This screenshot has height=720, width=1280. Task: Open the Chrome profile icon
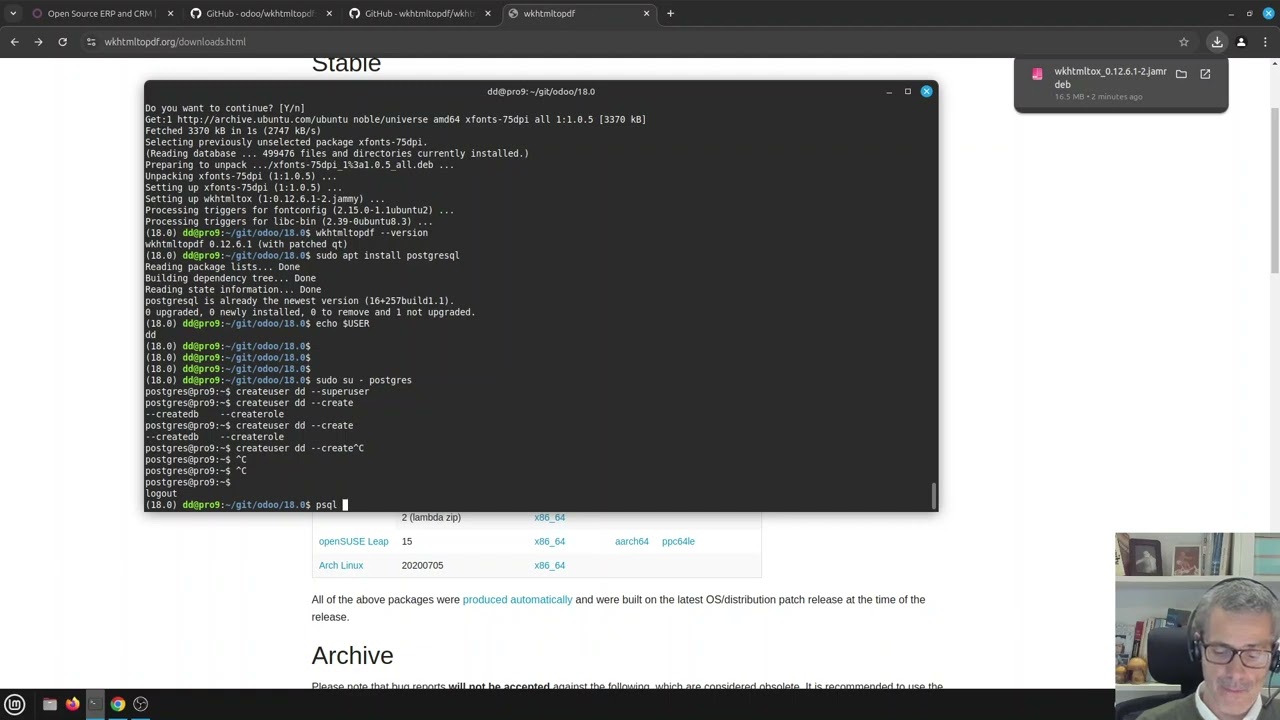pos(1241,42)
